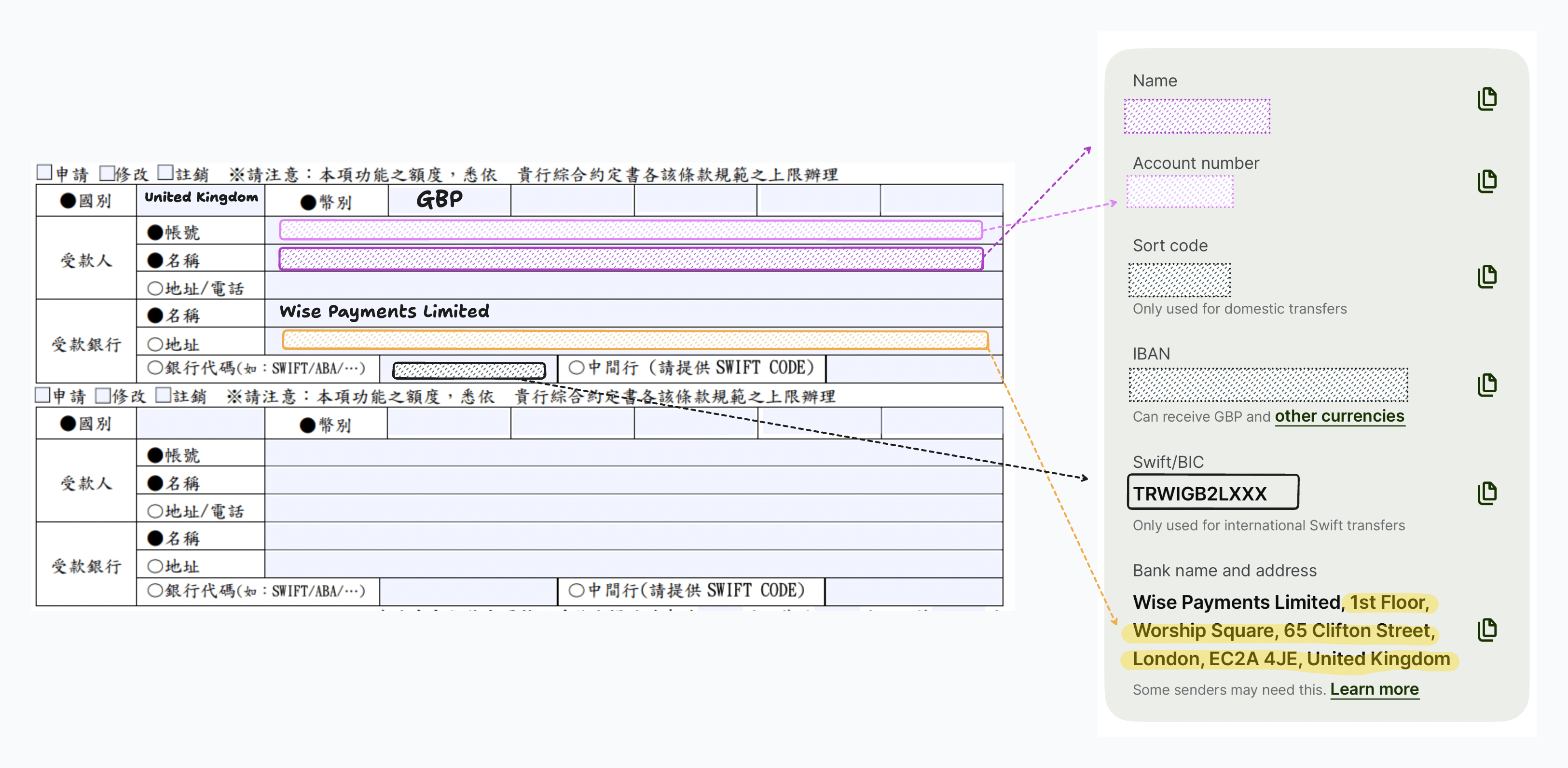
Task: Click the 幣別 cell containing GBP
Action: tap(449, 200)
